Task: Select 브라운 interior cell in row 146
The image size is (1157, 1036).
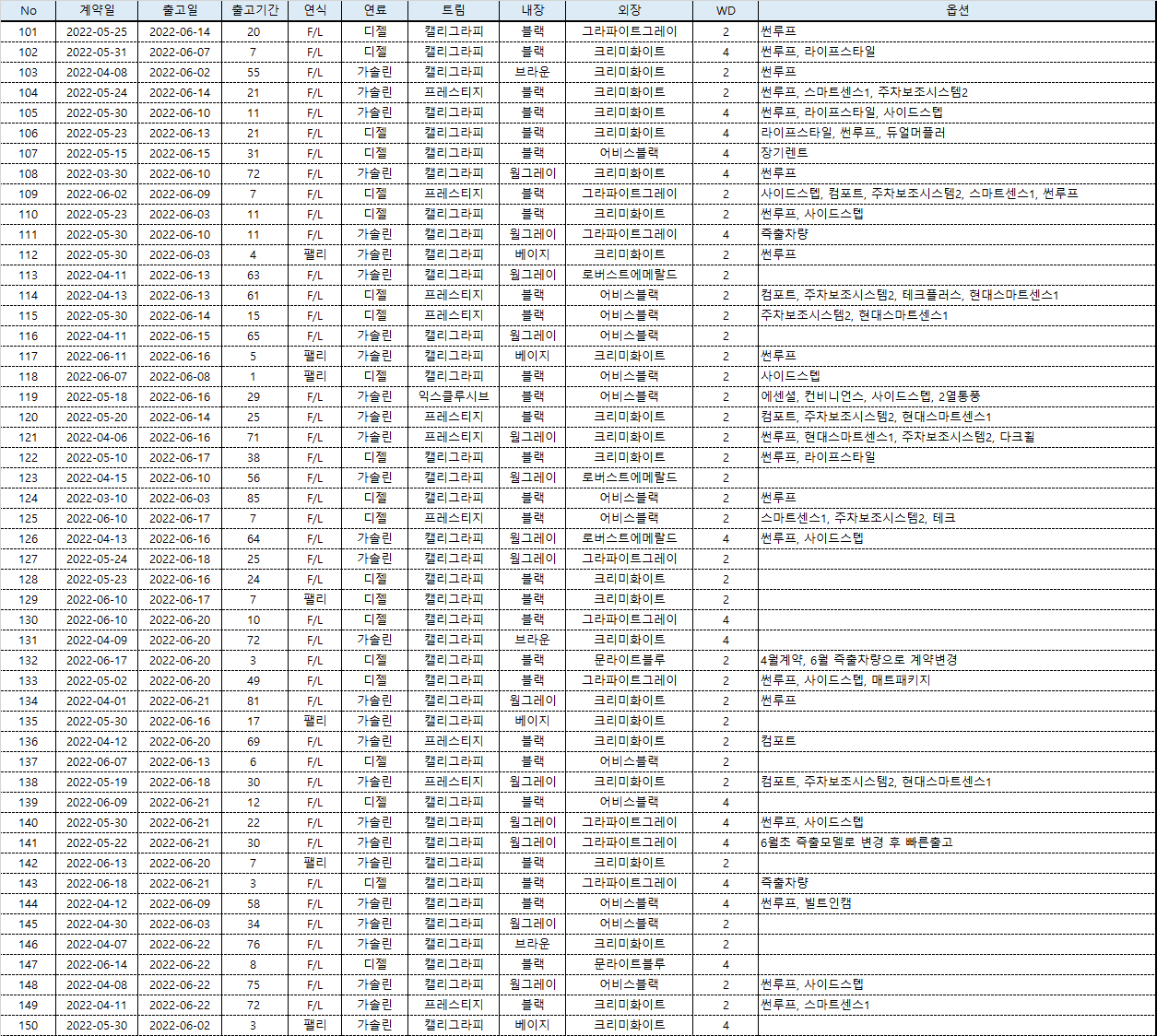Action: [x=533, y=944]
